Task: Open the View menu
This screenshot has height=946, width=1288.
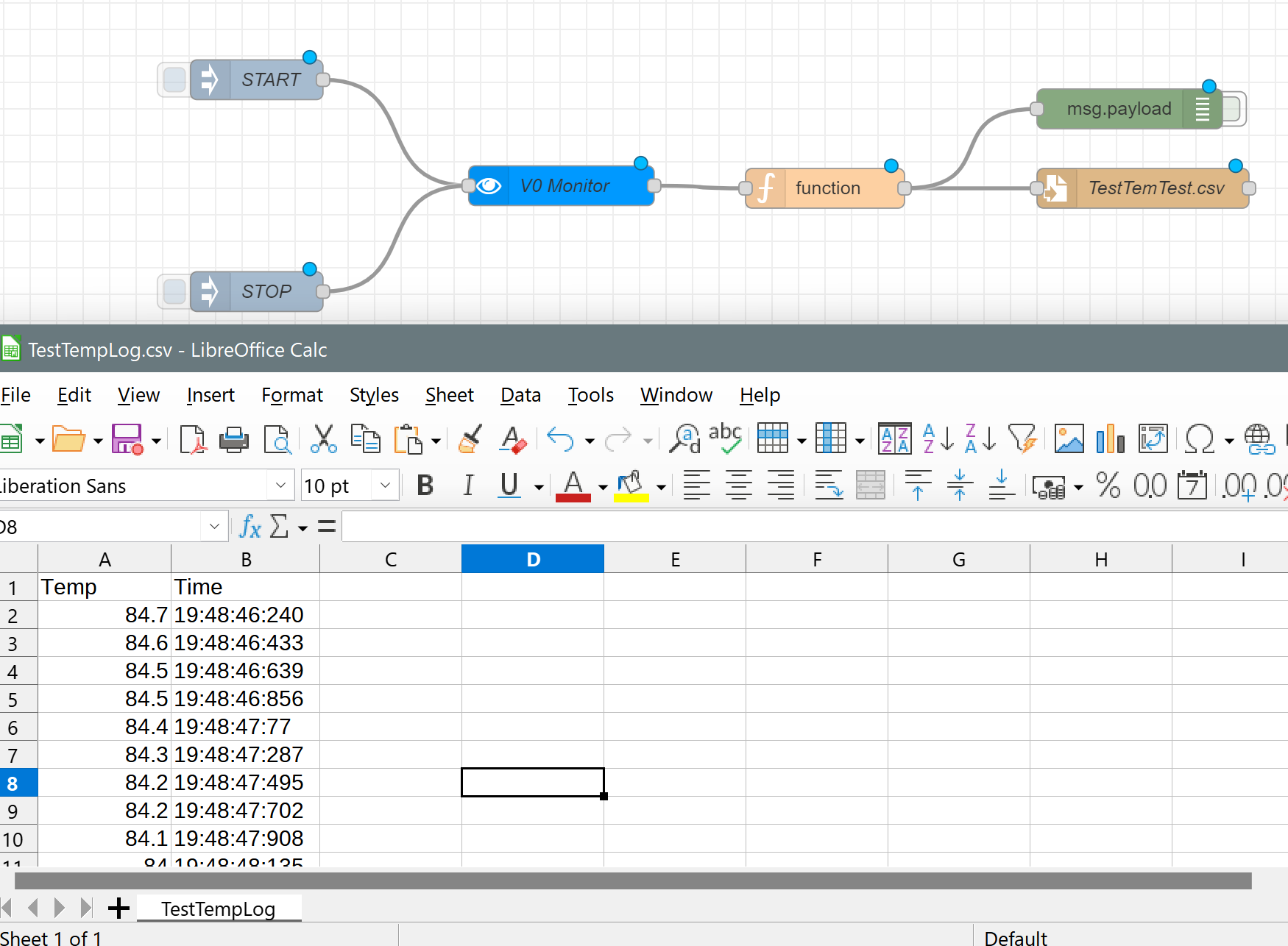Action: [138, 395]
